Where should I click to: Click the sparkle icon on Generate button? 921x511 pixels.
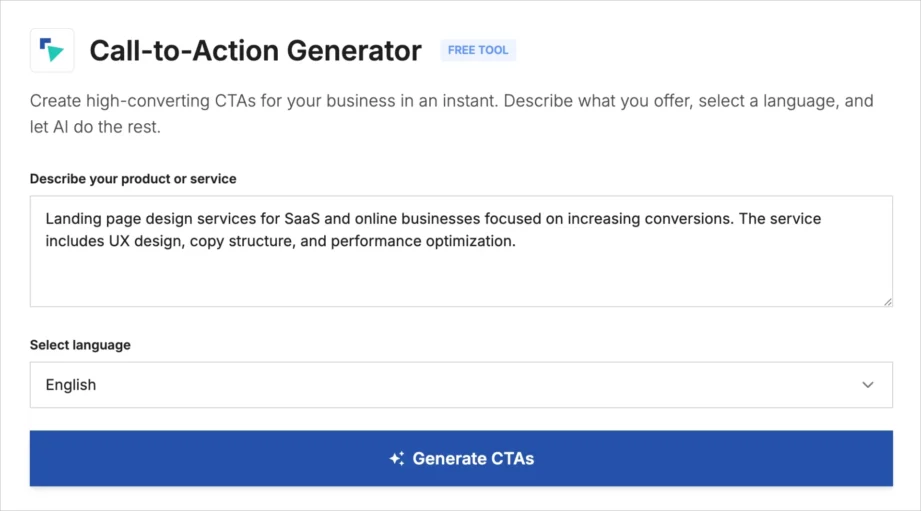click(x=397, y=459)
